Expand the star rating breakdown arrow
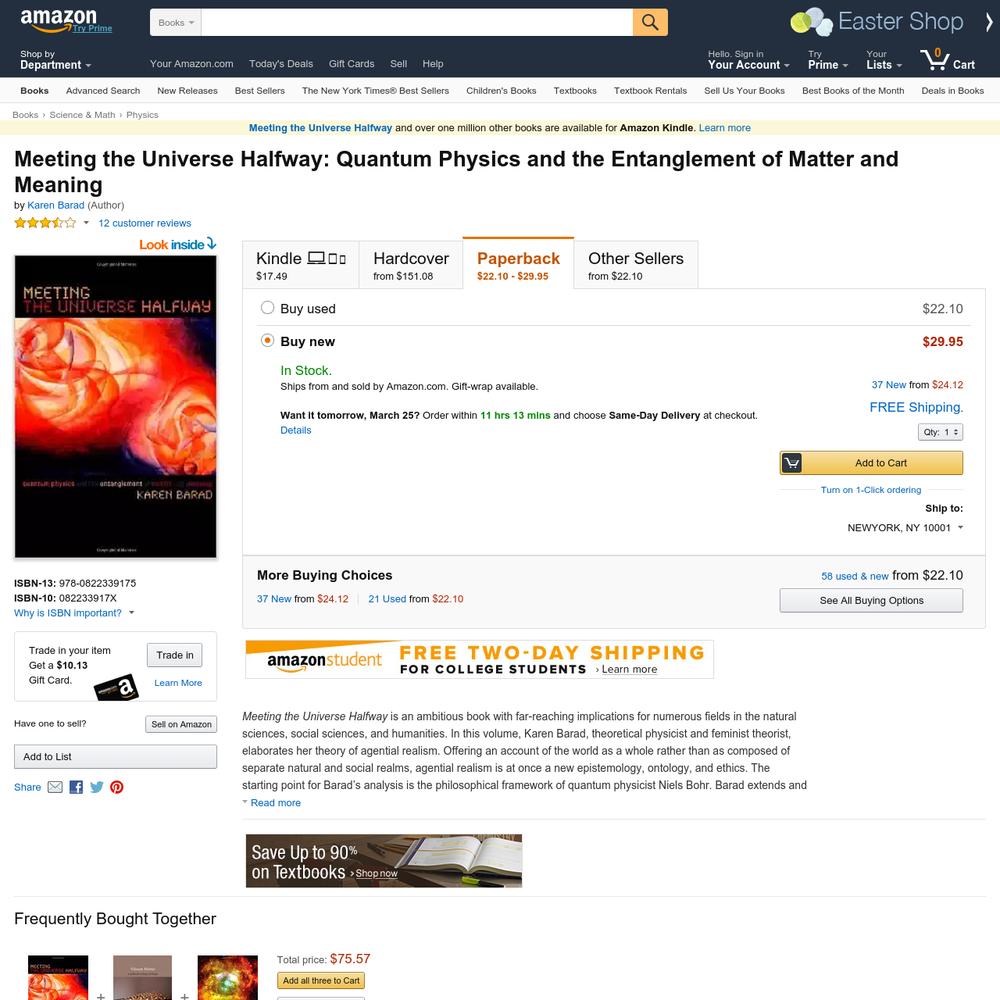 point(86,223)
